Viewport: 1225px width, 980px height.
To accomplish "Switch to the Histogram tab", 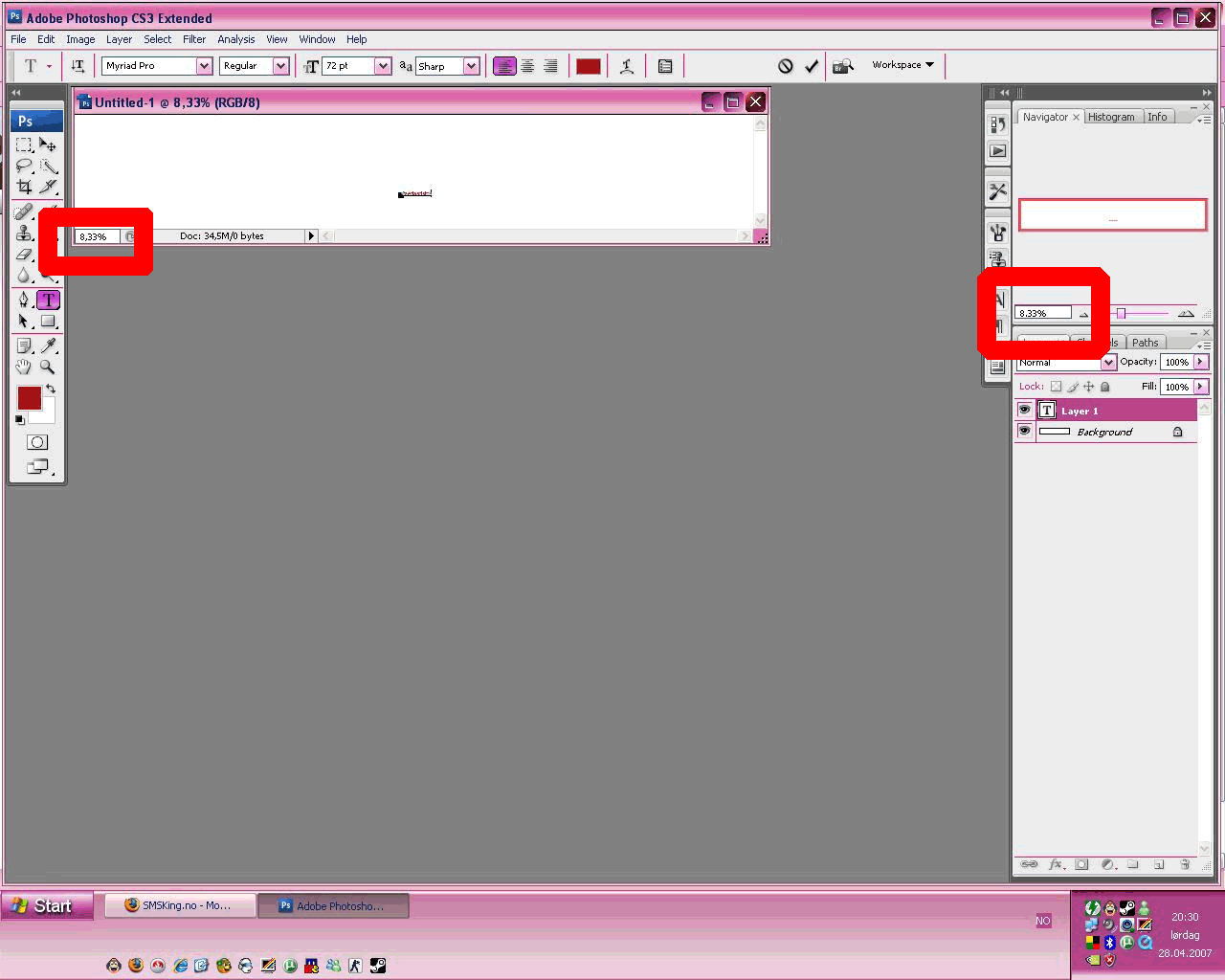I will (x=1111, y=117).
